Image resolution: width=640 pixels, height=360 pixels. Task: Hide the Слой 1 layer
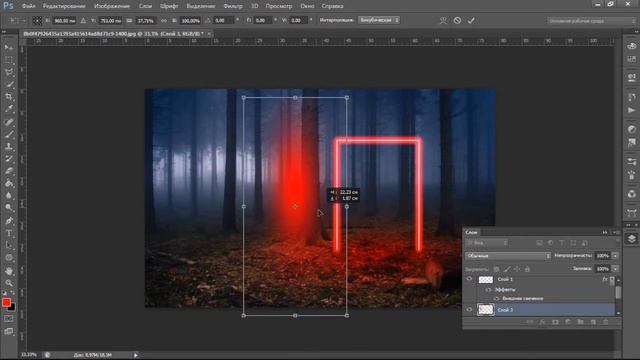[x=469, y=279]
